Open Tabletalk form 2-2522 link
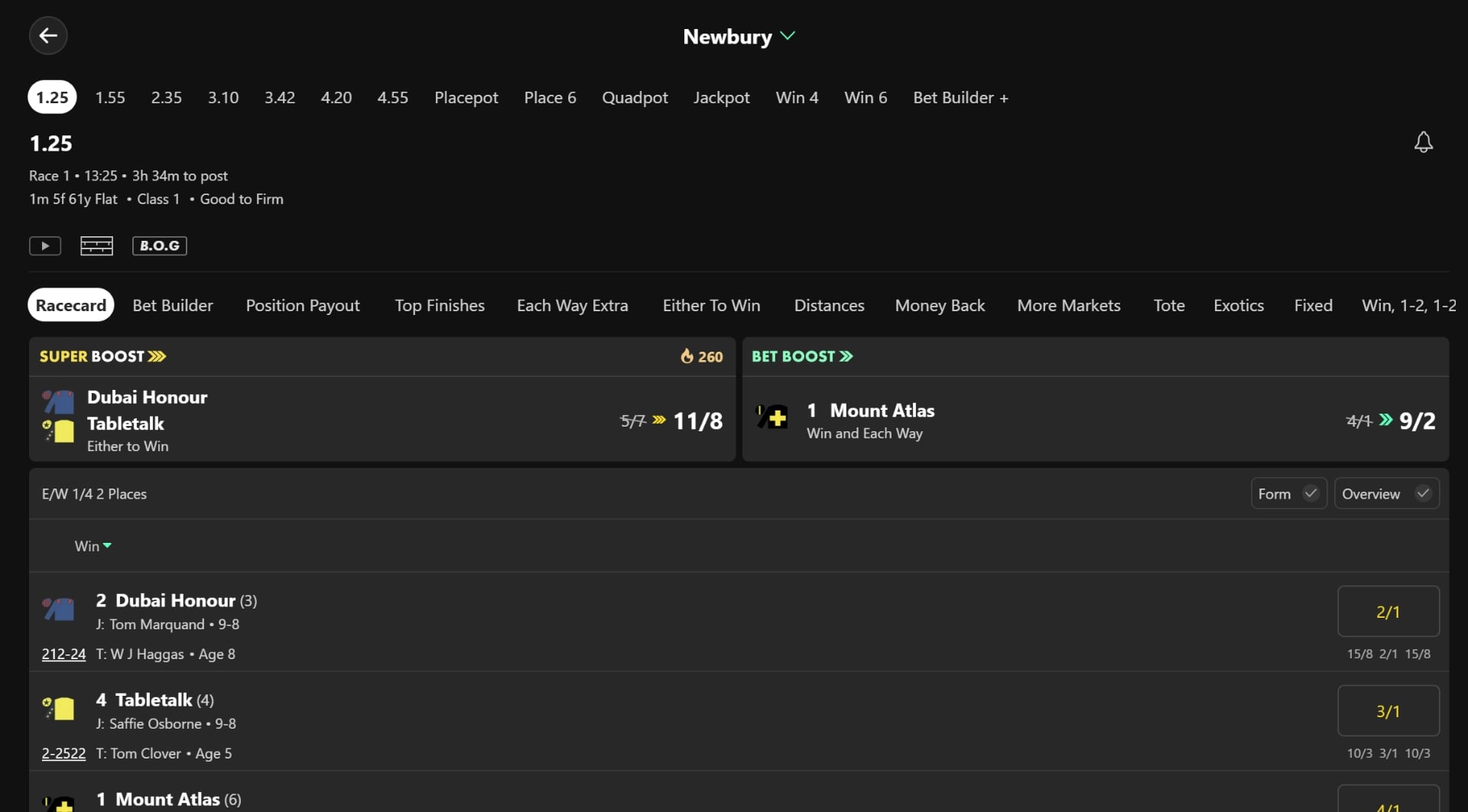 pos(63,753)
